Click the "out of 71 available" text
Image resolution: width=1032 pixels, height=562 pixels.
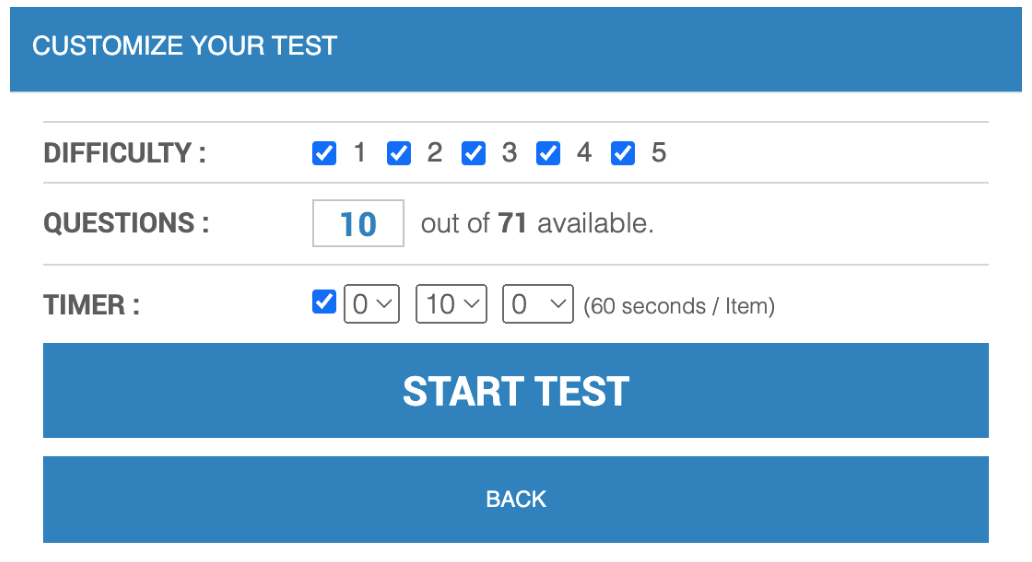tap(537, 224)
